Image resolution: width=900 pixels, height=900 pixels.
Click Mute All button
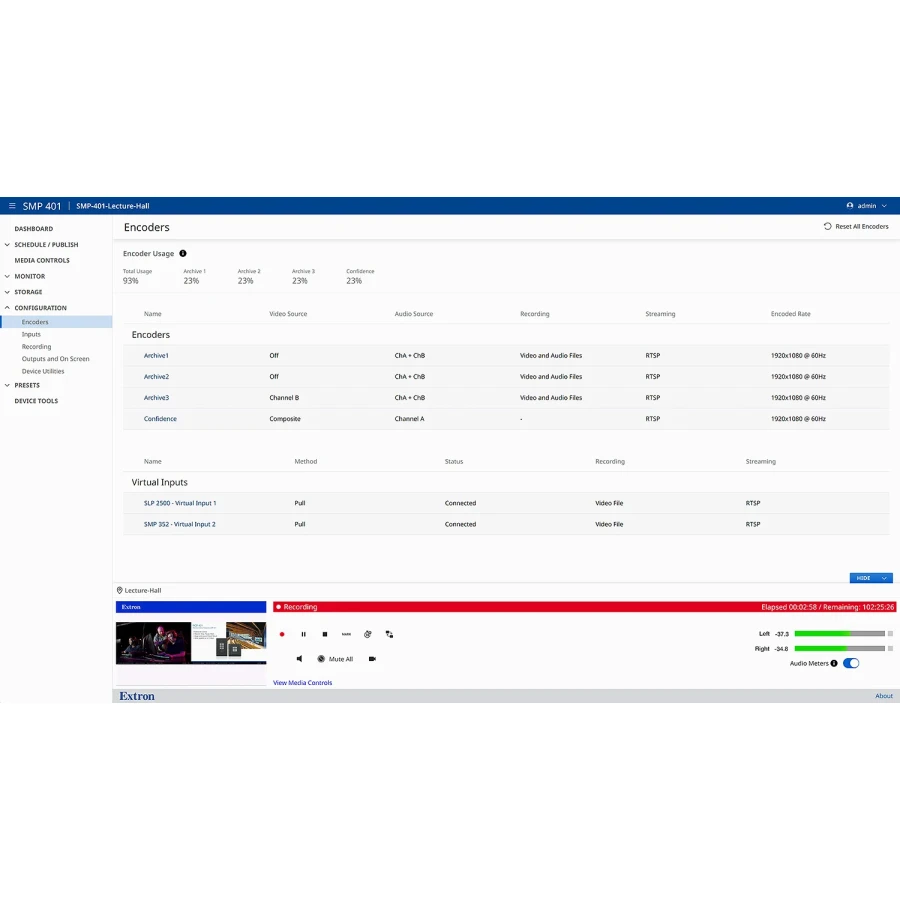coord(335,659)
